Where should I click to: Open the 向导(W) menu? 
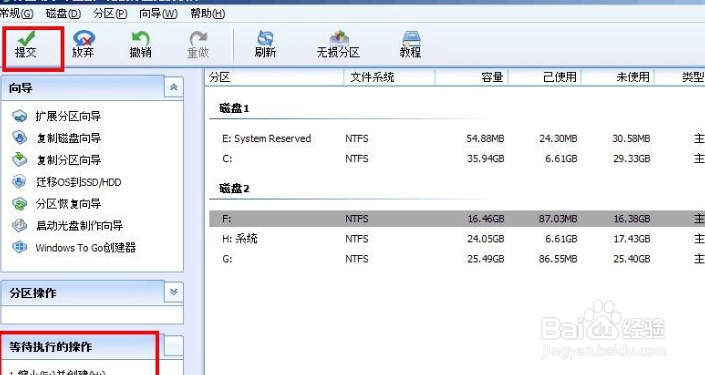tap(158, 13)
